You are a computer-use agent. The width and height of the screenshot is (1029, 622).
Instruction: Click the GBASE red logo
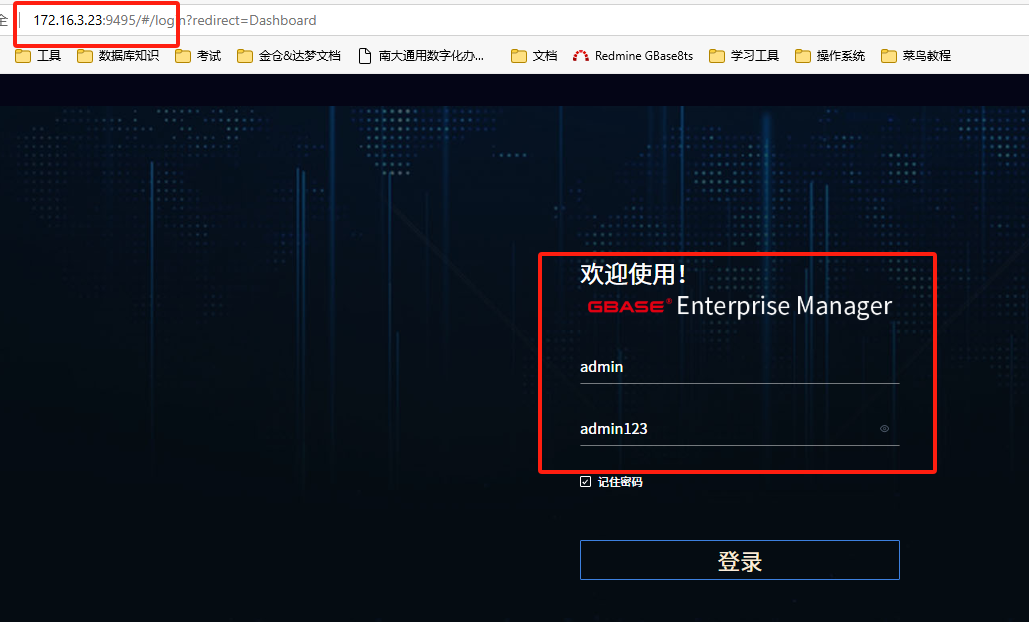click(x=627, y=306)
